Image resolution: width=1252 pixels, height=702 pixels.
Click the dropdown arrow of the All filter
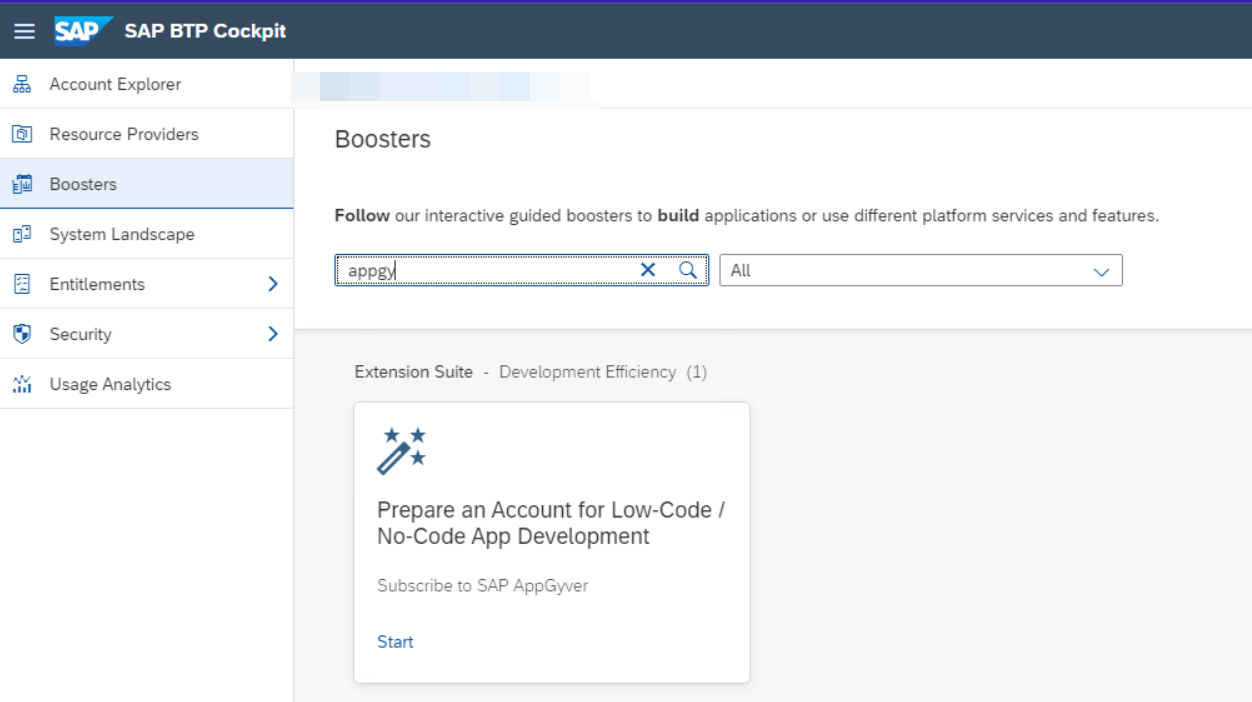point(1102,271)
